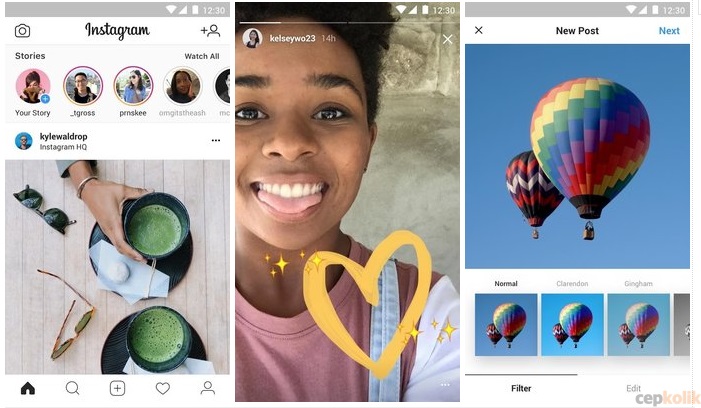This screenshot has width=701, height=408.
Task: Cancel New Post with the X icon
Action: [x=479, y=30]
